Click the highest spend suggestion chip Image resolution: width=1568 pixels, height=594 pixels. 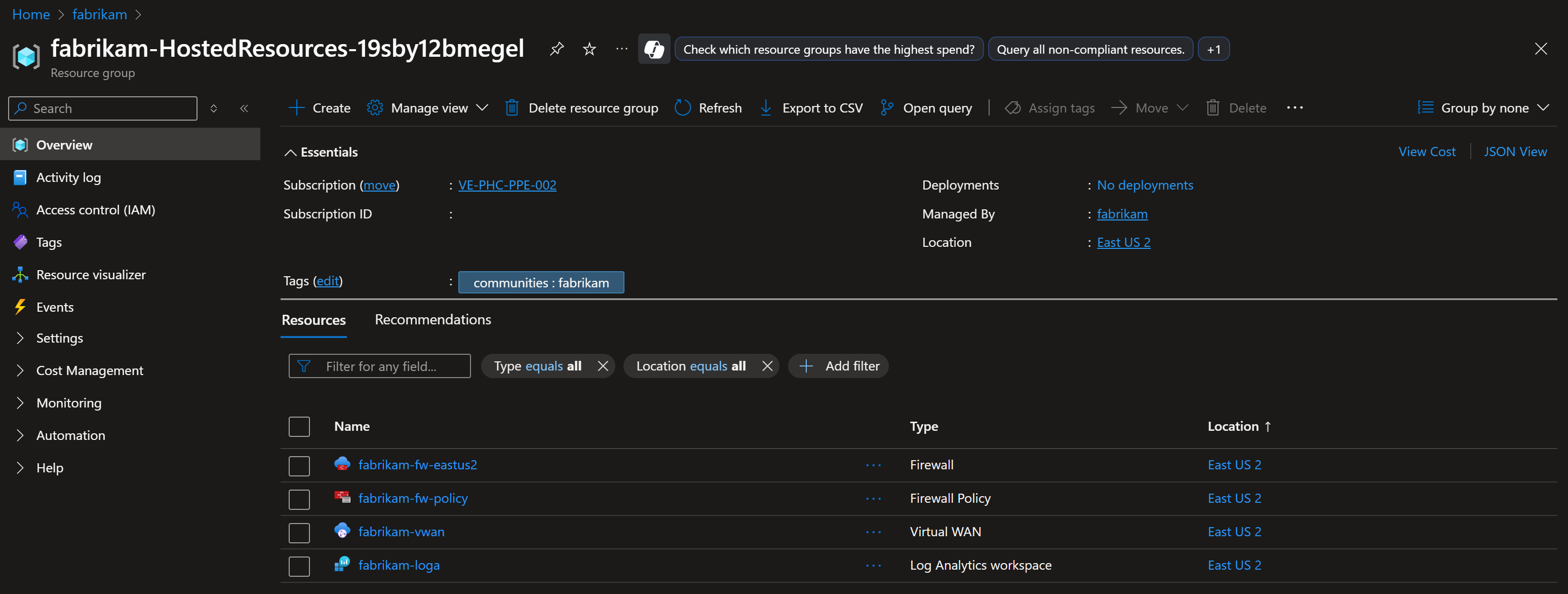tap(829, 49)
